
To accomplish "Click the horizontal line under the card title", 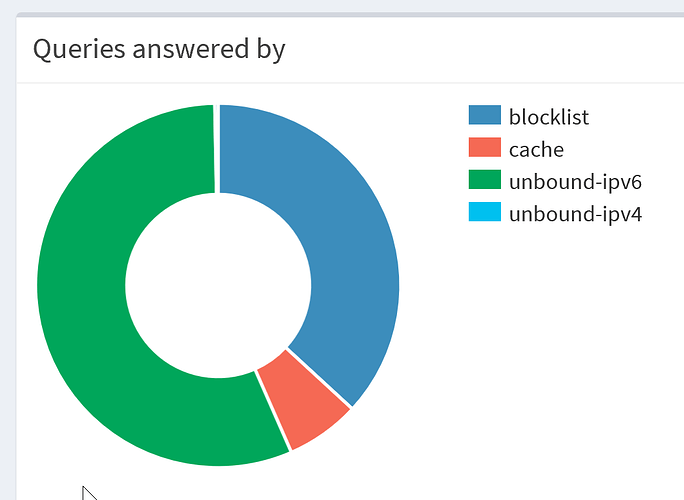I will 350,83.
